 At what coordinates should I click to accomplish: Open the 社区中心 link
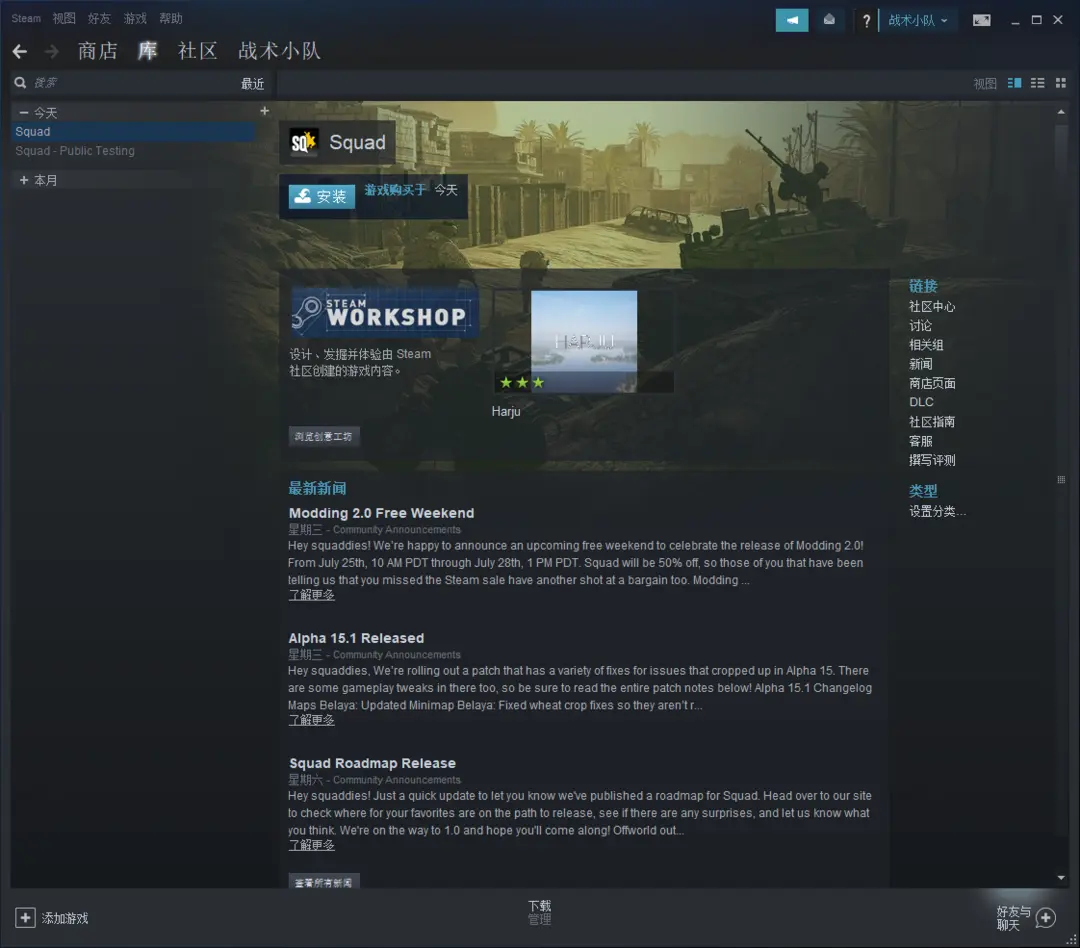click(932, 307)
